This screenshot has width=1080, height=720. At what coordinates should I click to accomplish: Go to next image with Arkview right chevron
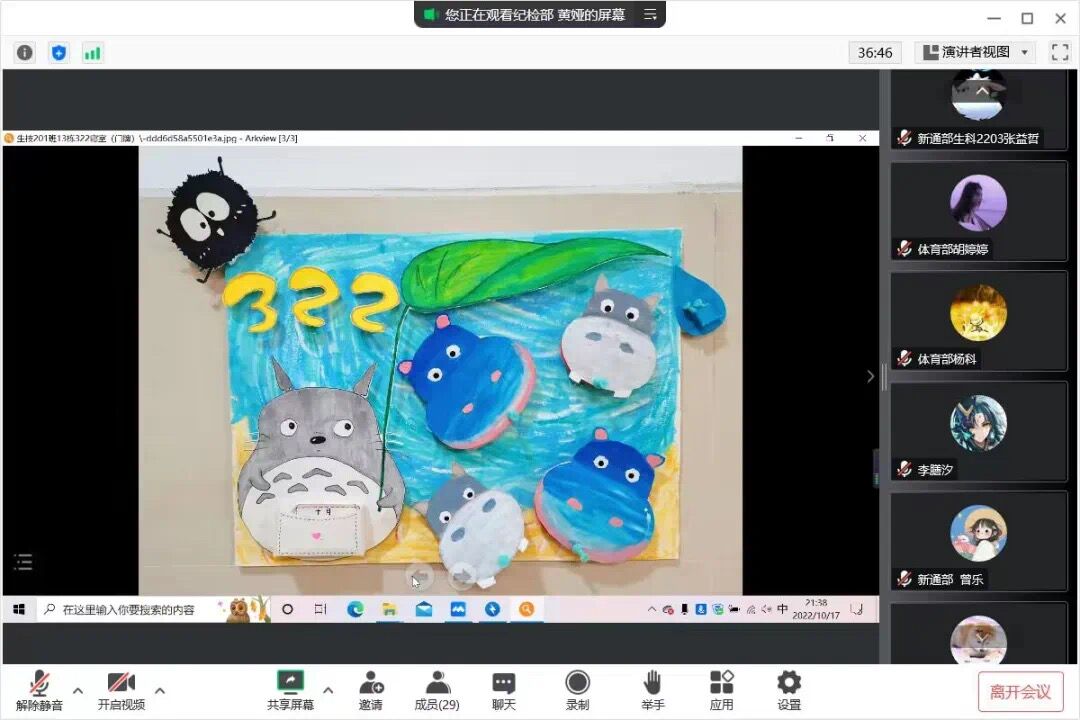[870, 376]
